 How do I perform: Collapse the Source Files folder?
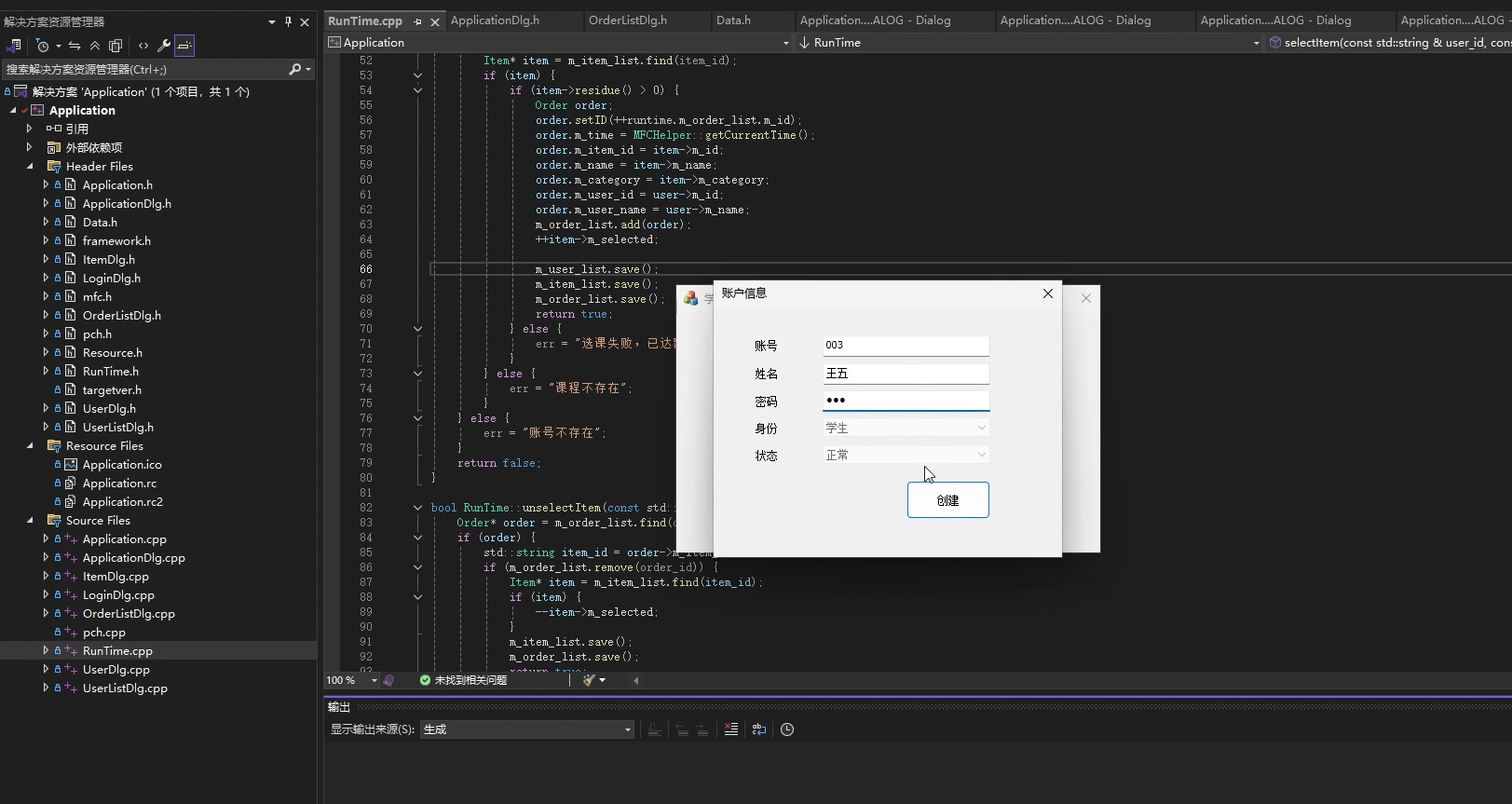pos(30,520)
